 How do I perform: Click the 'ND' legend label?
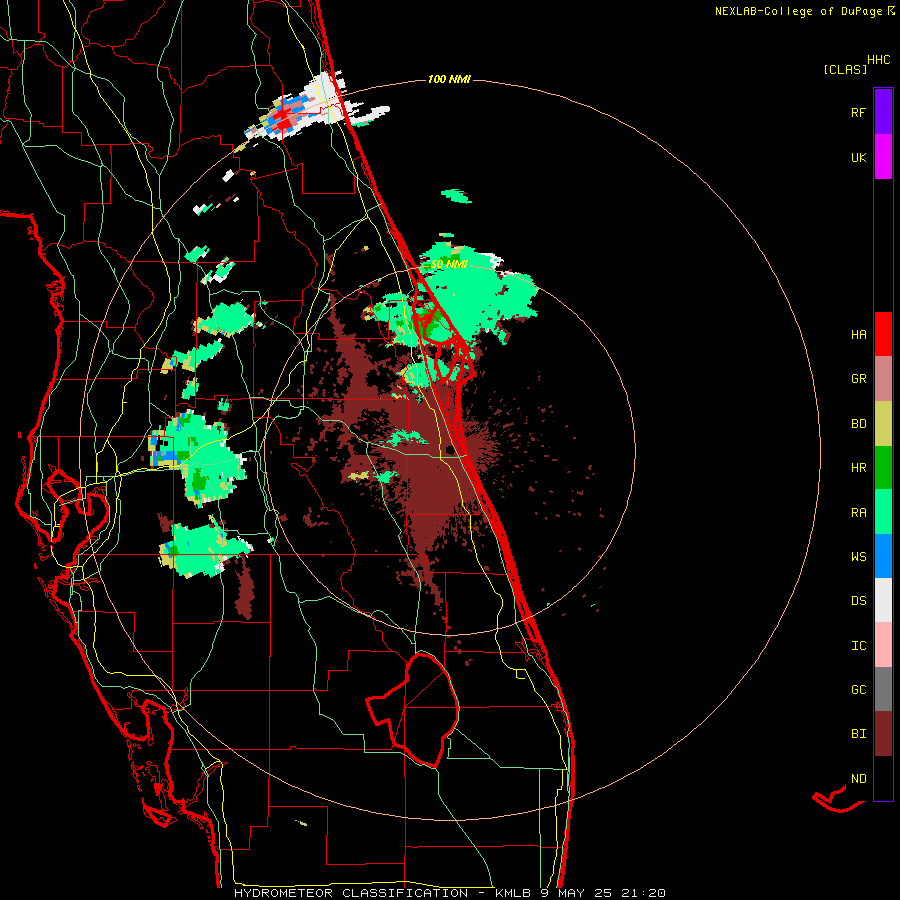(858, 779)
